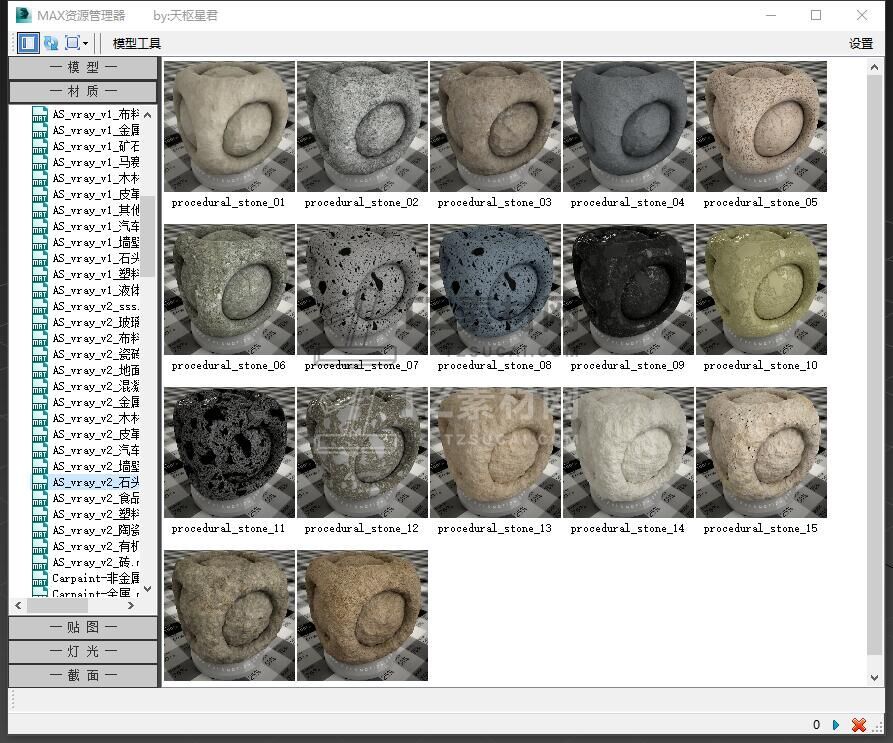Click the blue play arrow in status bar

click(x=836, y=725)
